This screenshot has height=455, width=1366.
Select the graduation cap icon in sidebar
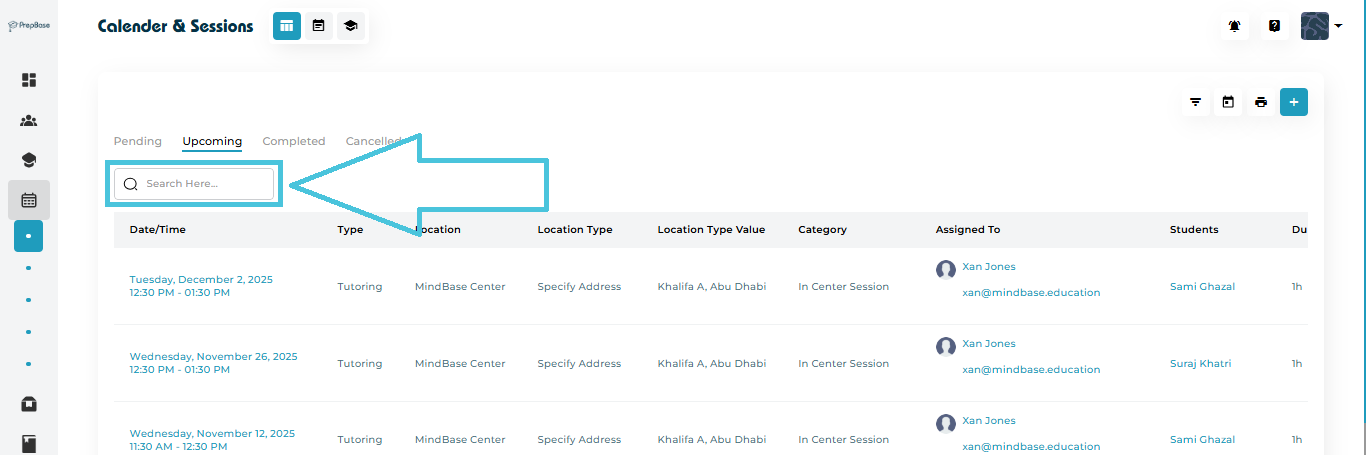(29, 160)
